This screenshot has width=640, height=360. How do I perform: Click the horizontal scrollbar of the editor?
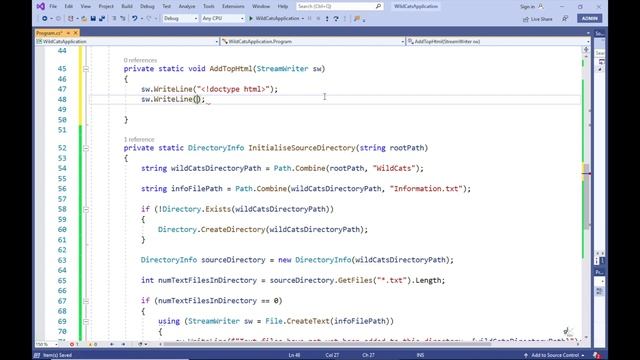click(327, 344)
